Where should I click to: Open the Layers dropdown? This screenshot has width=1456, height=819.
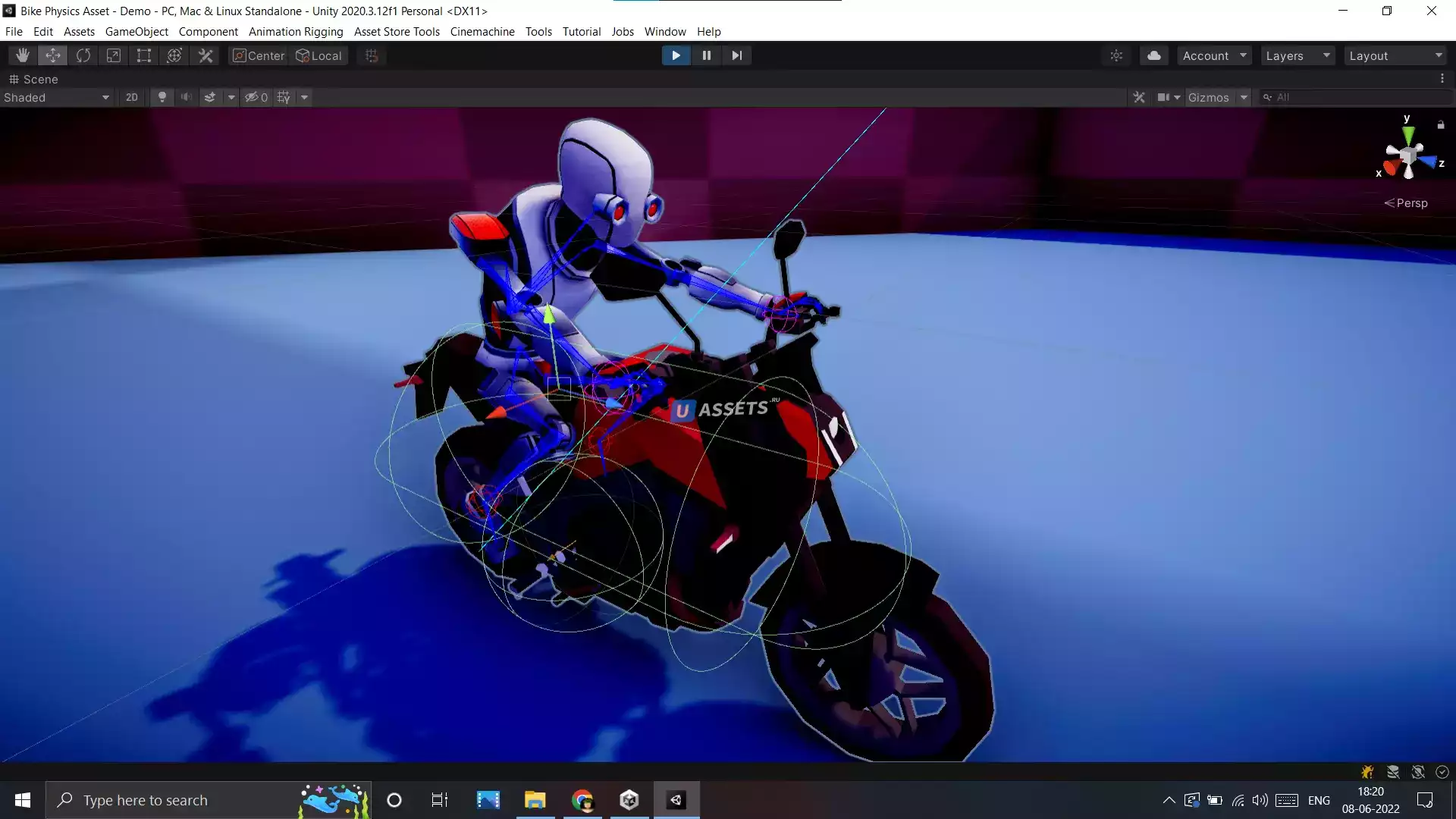(1297, 55)
